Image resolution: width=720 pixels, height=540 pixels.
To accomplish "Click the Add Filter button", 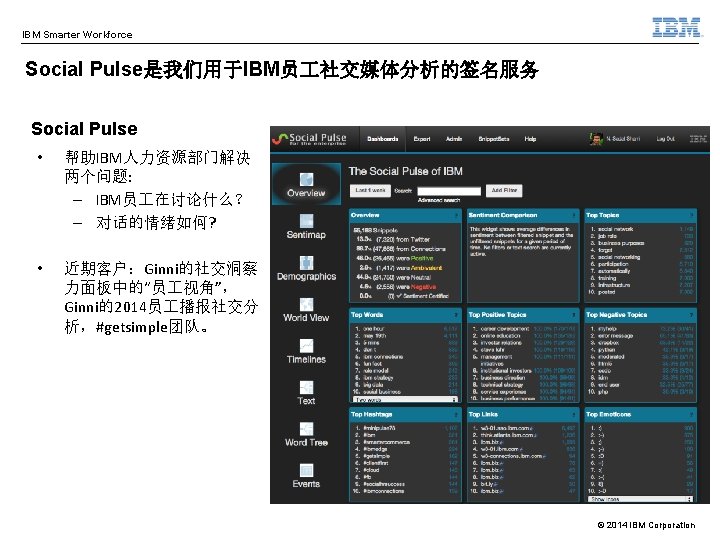I will (x=504, y=191).
